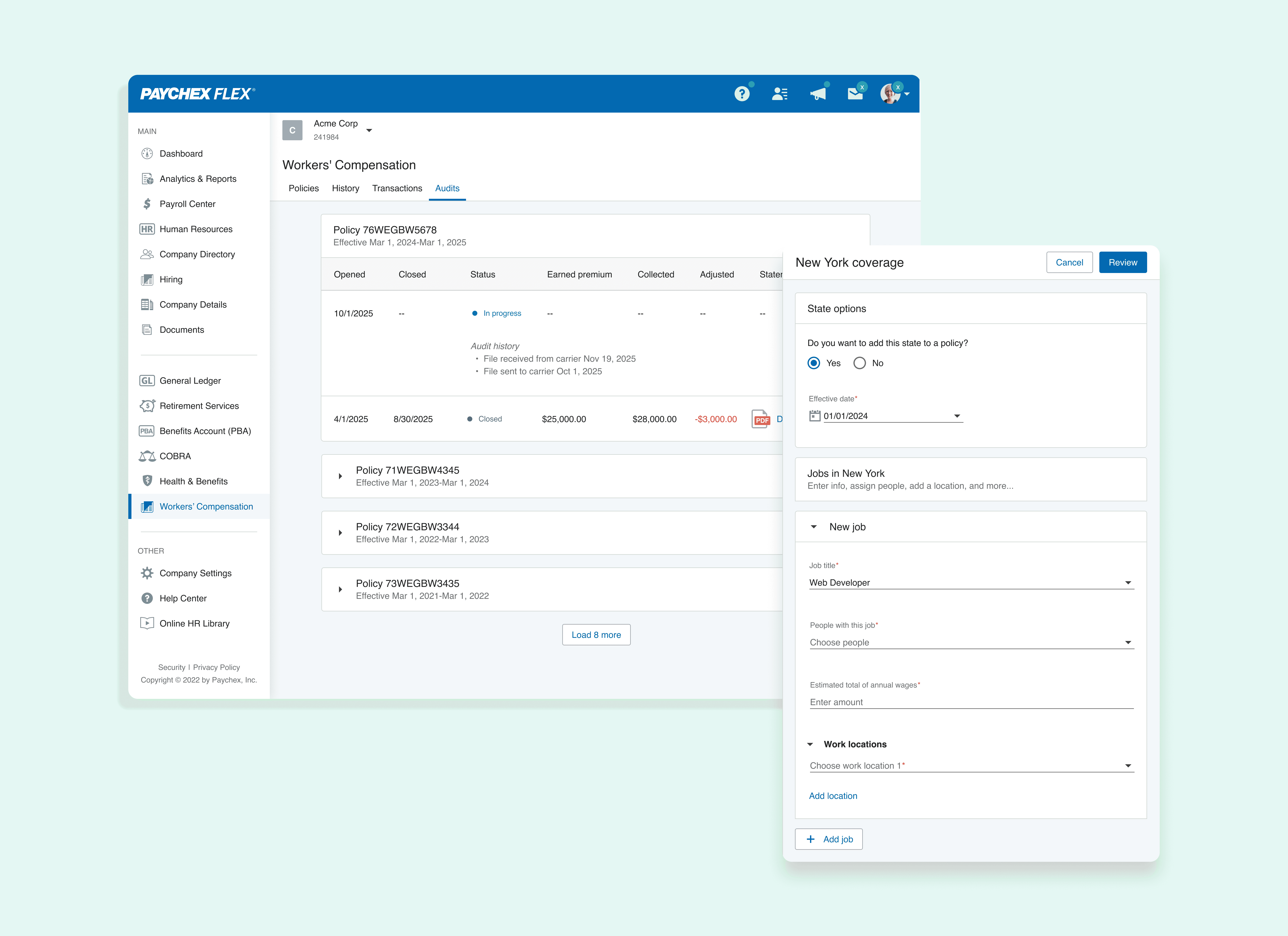Screen dimensions: 1288x936
Task: Click the Dashboard gauge icon
Action: 147,153
